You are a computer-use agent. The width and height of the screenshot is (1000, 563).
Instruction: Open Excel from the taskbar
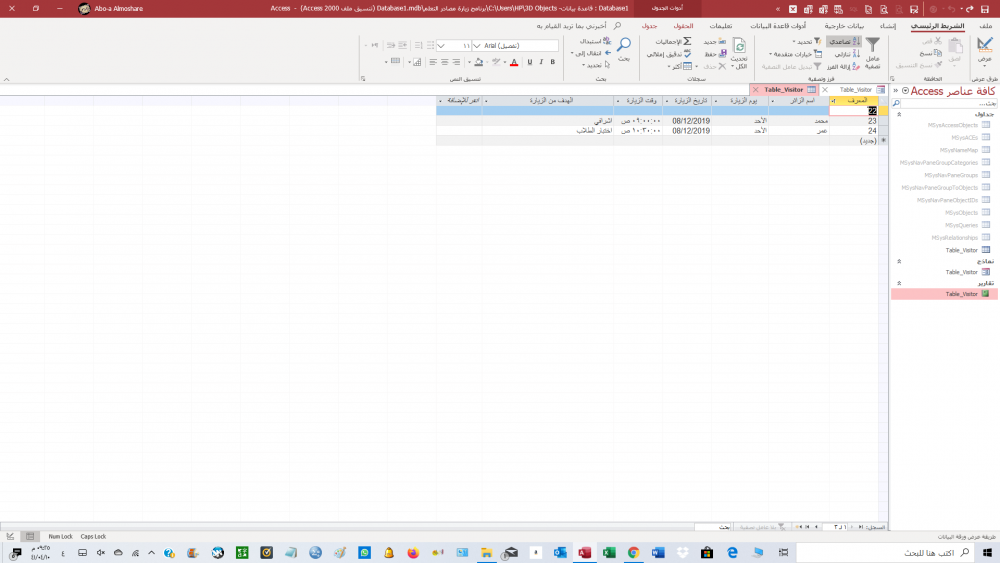(x=609, y=553)
